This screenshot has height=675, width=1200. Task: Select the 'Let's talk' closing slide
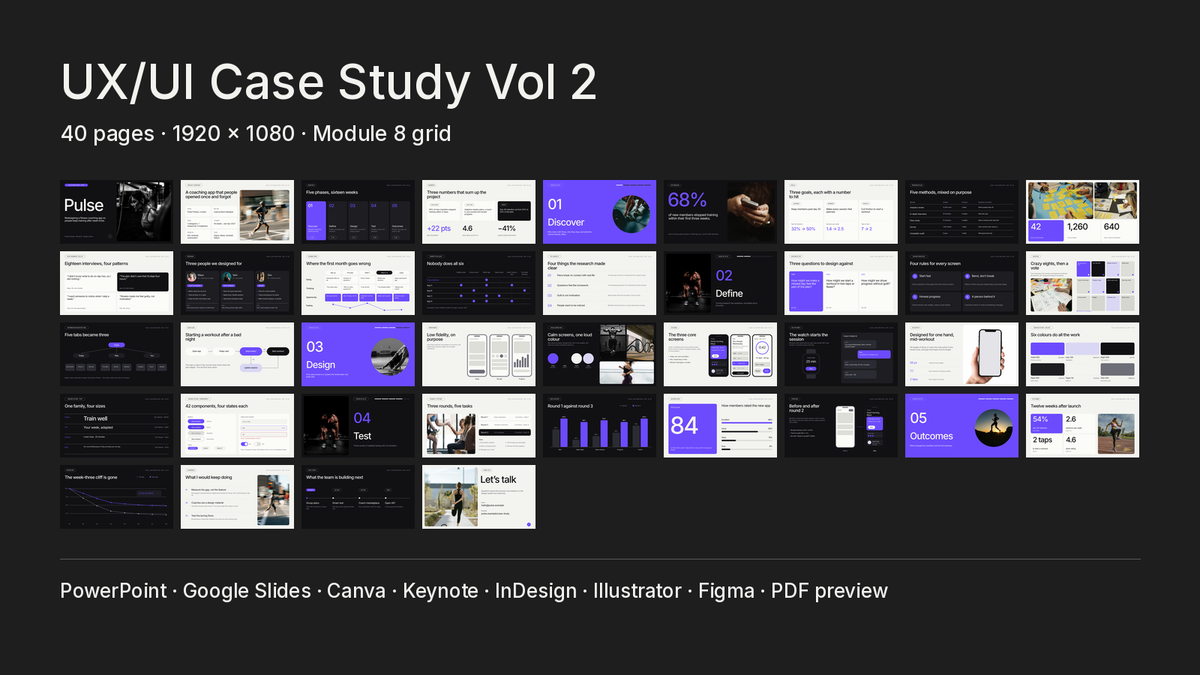click(479, 496)
